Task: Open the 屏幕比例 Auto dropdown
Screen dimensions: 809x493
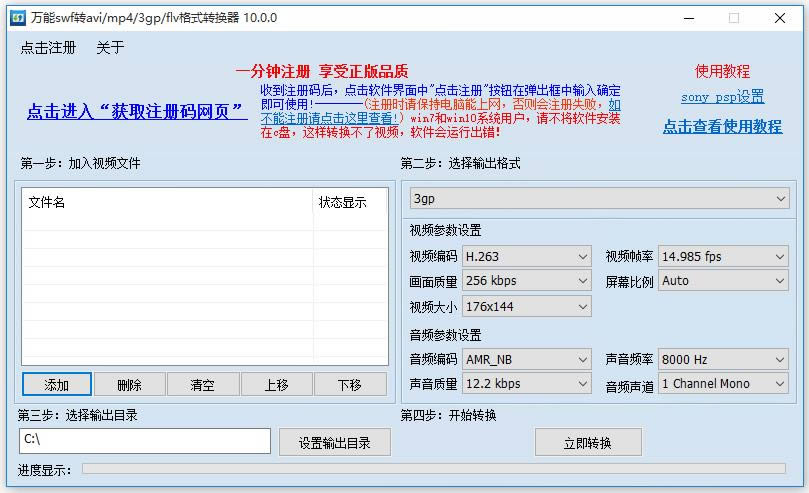Action: (x=723, y=281)
